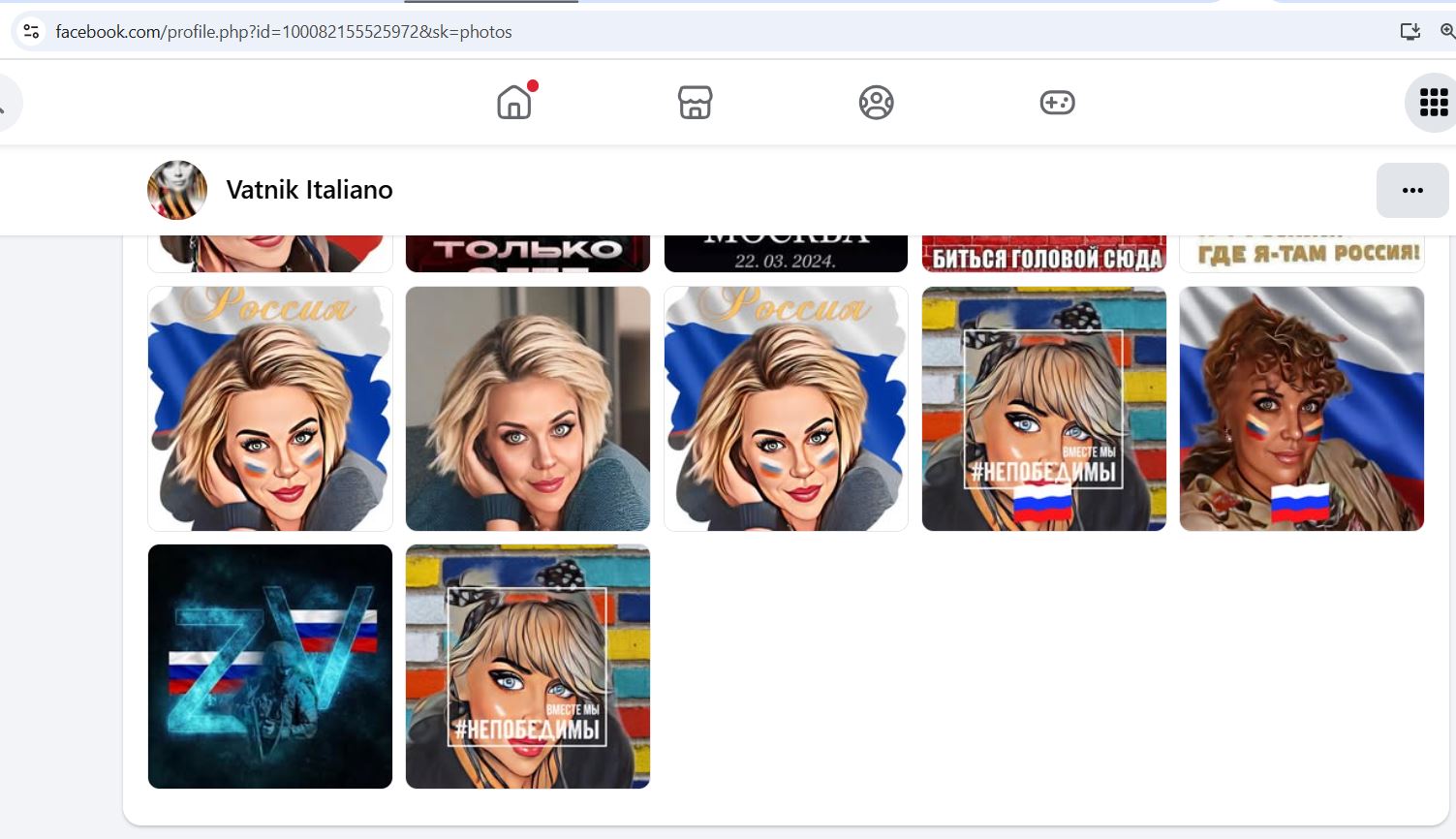The width and height of the screenshot is (1456, 839).
Task: Open the Gaming controller icon
Action: pos(1057,102)
